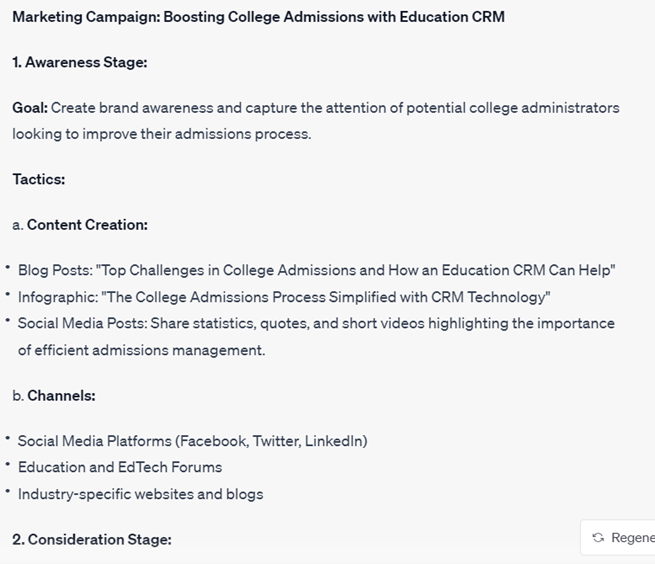The height and width of the screenshot is (564, 655).
Task: Click the text 'looking to improve their admissions process'
Action: click(x=161, y=133)
